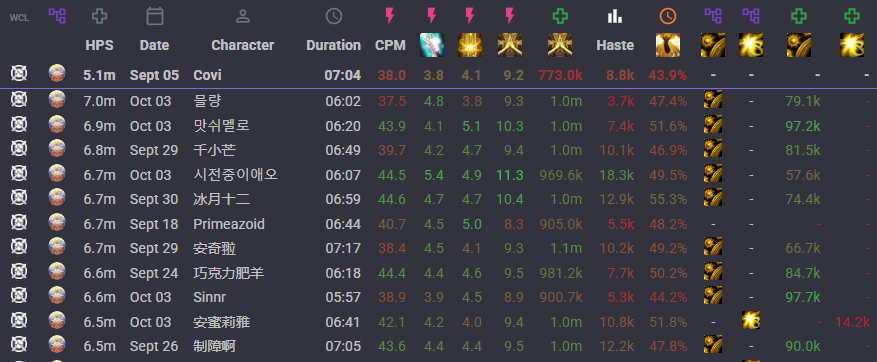
Task: Click 773.0k healing value for Covi
Action: (x=560, y=75)
